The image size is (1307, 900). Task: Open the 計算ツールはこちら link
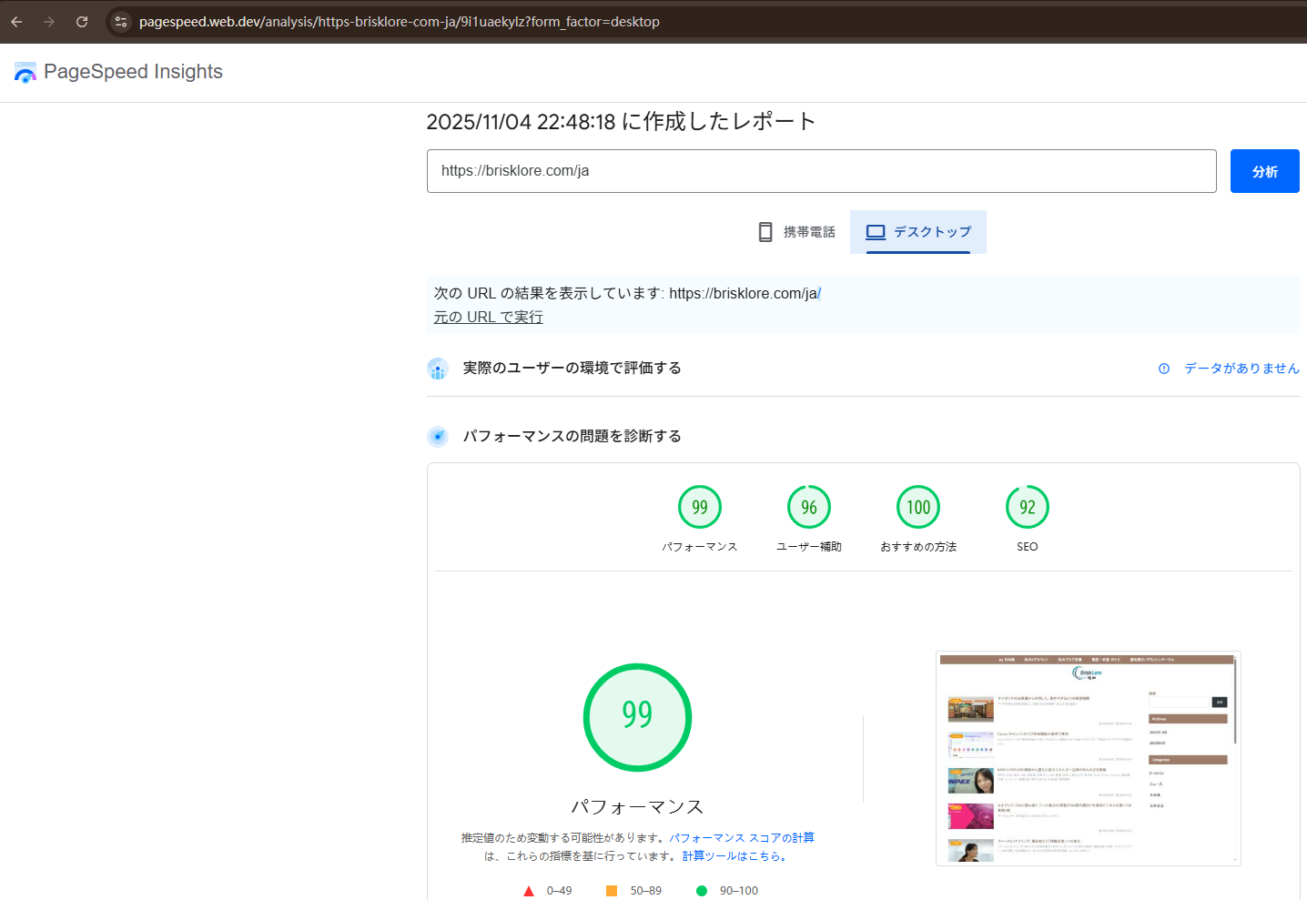tap(735, 856)
